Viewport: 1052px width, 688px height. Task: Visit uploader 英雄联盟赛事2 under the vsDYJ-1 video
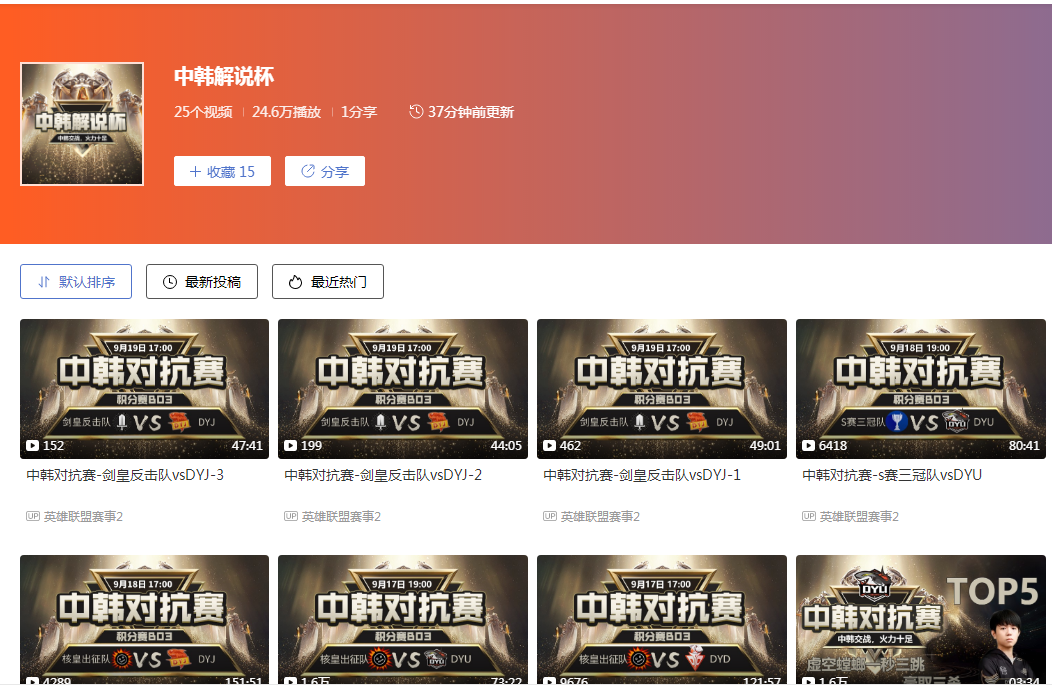(600, 517)
